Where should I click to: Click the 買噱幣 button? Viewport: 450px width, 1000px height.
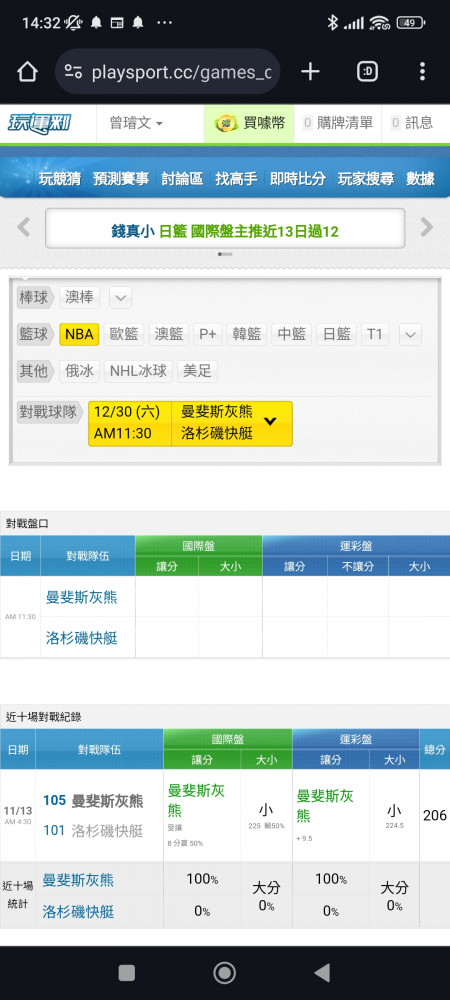(x=249, y=123)
